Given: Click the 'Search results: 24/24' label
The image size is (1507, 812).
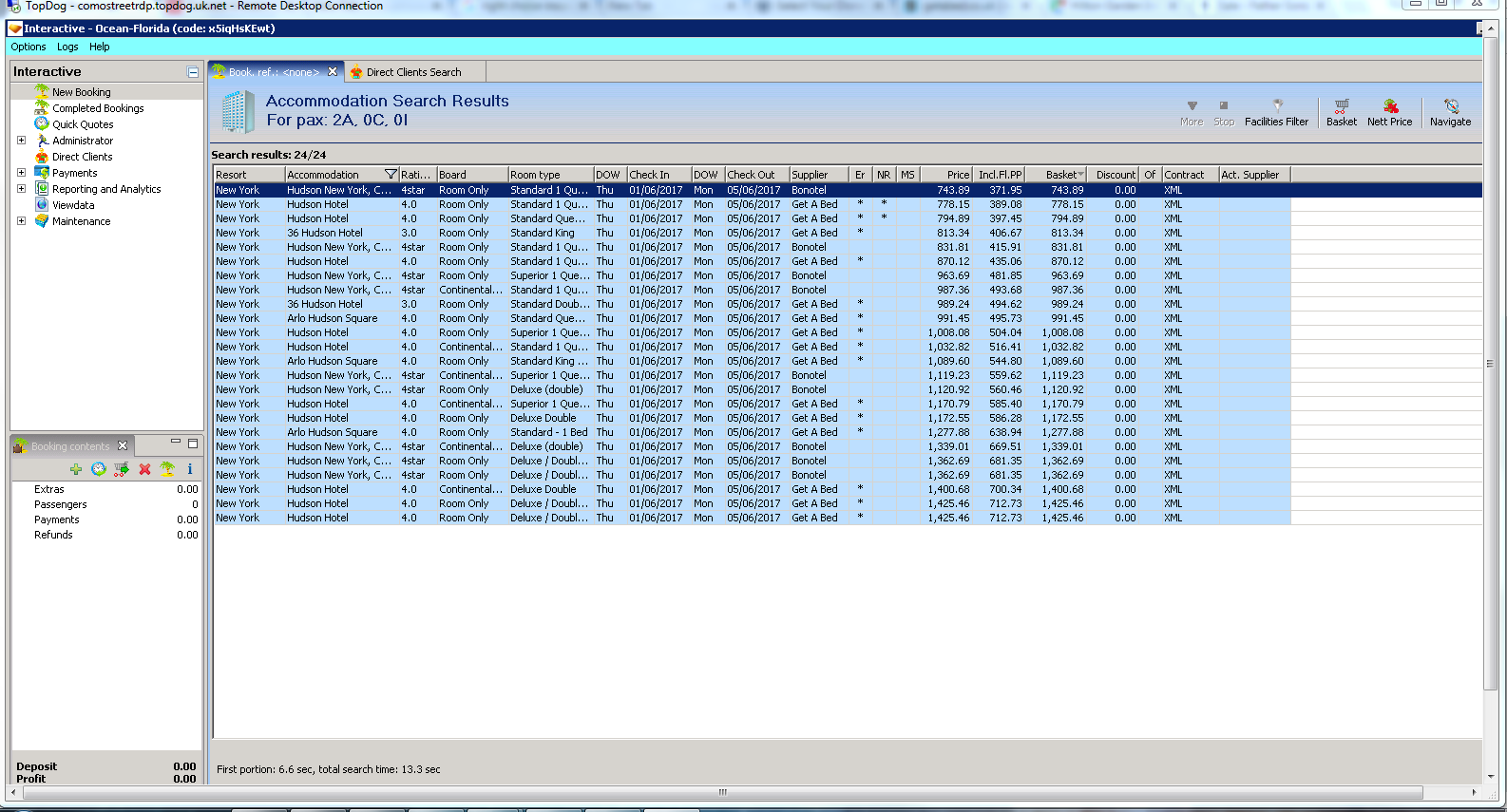Looking at the screenshot, I should pyautogui.click(x=269, y=155).
